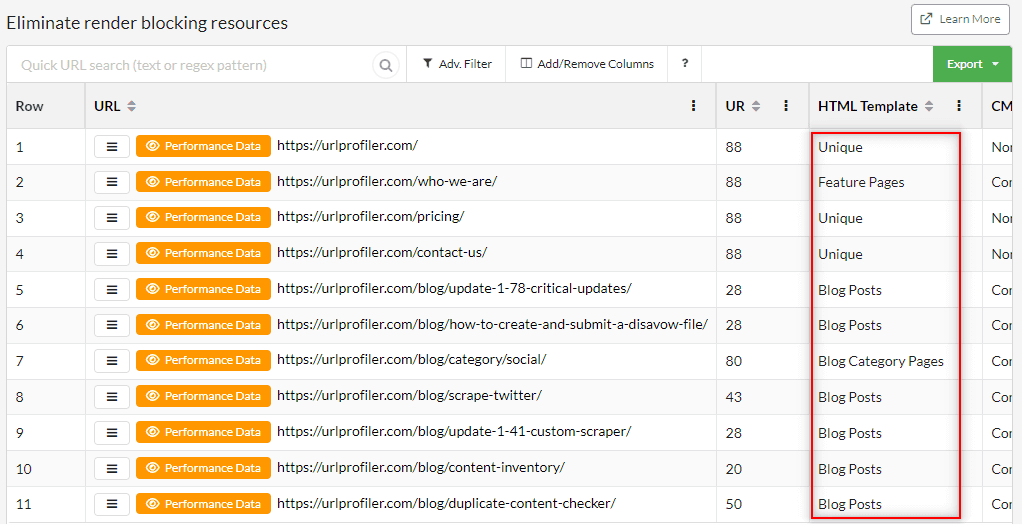Expand the green Export dropdown

972,64
